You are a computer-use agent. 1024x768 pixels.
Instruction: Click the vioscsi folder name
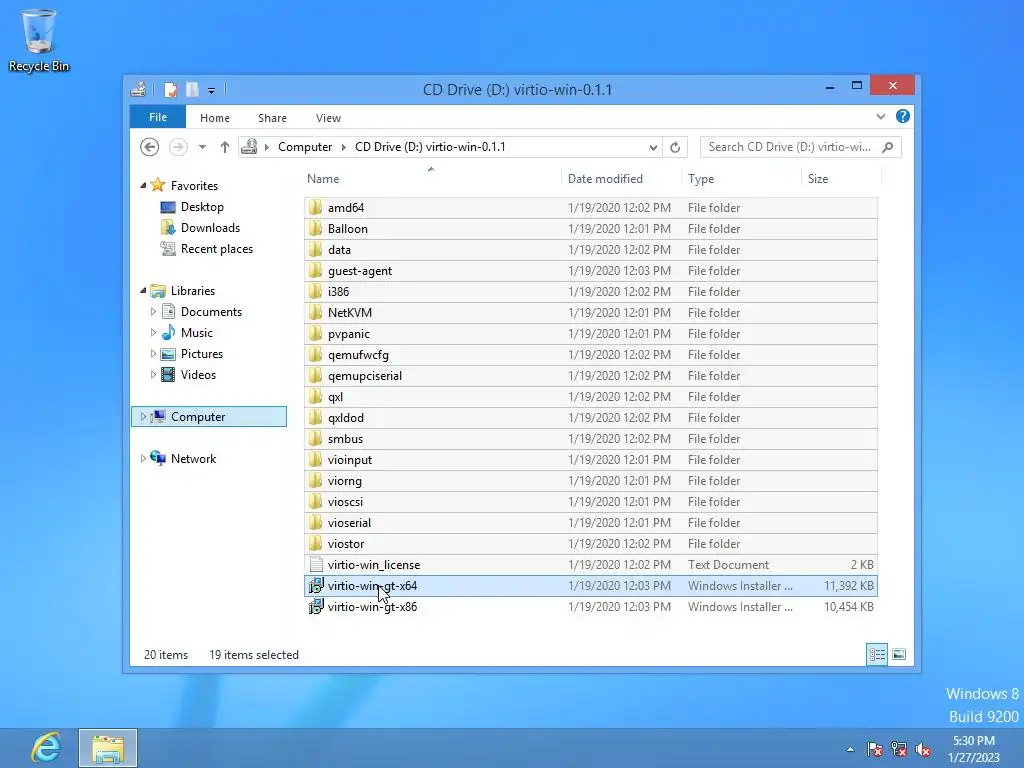pos(345,502)
